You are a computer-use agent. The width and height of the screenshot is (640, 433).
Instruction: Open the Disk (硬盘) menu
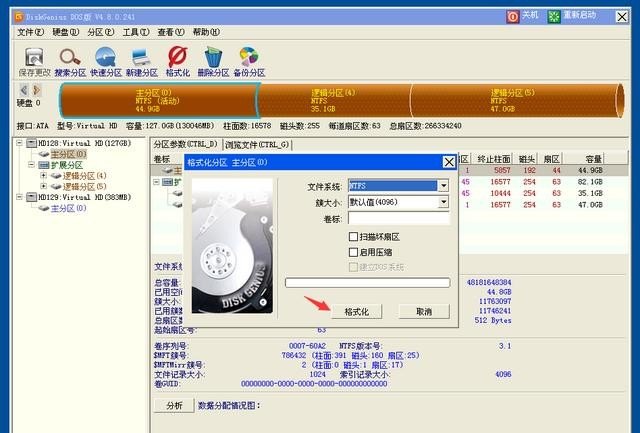[x=65, y=32]
